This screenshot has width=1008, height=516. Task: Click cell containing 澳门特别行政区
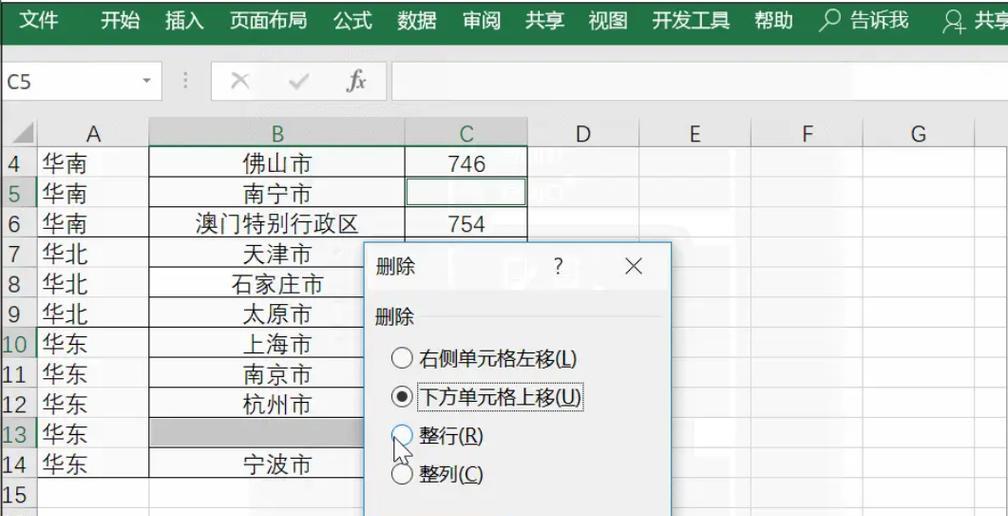(x=277, y=224)
